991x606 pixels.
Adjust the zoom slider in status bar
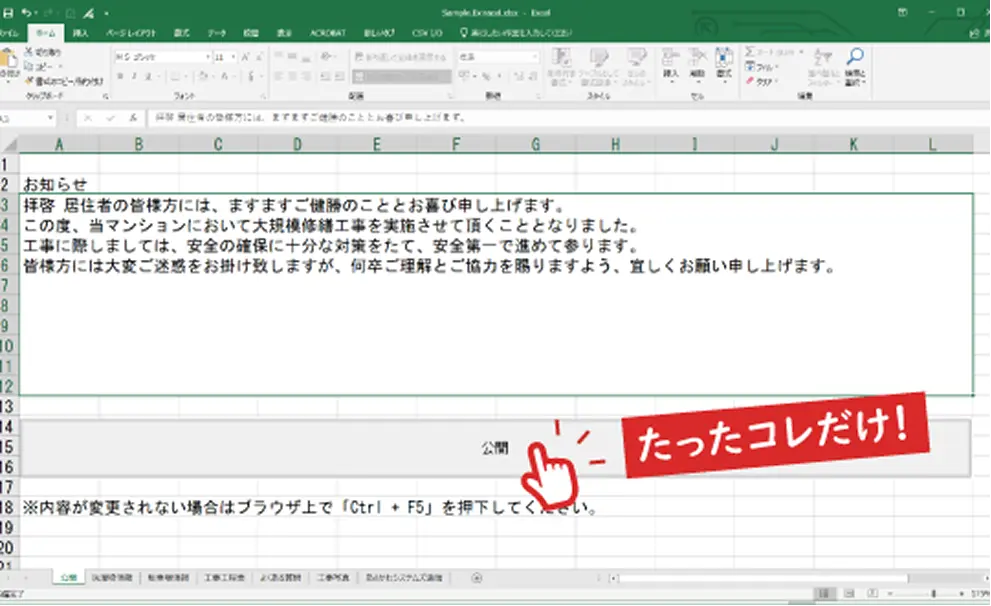click(932, 594)
